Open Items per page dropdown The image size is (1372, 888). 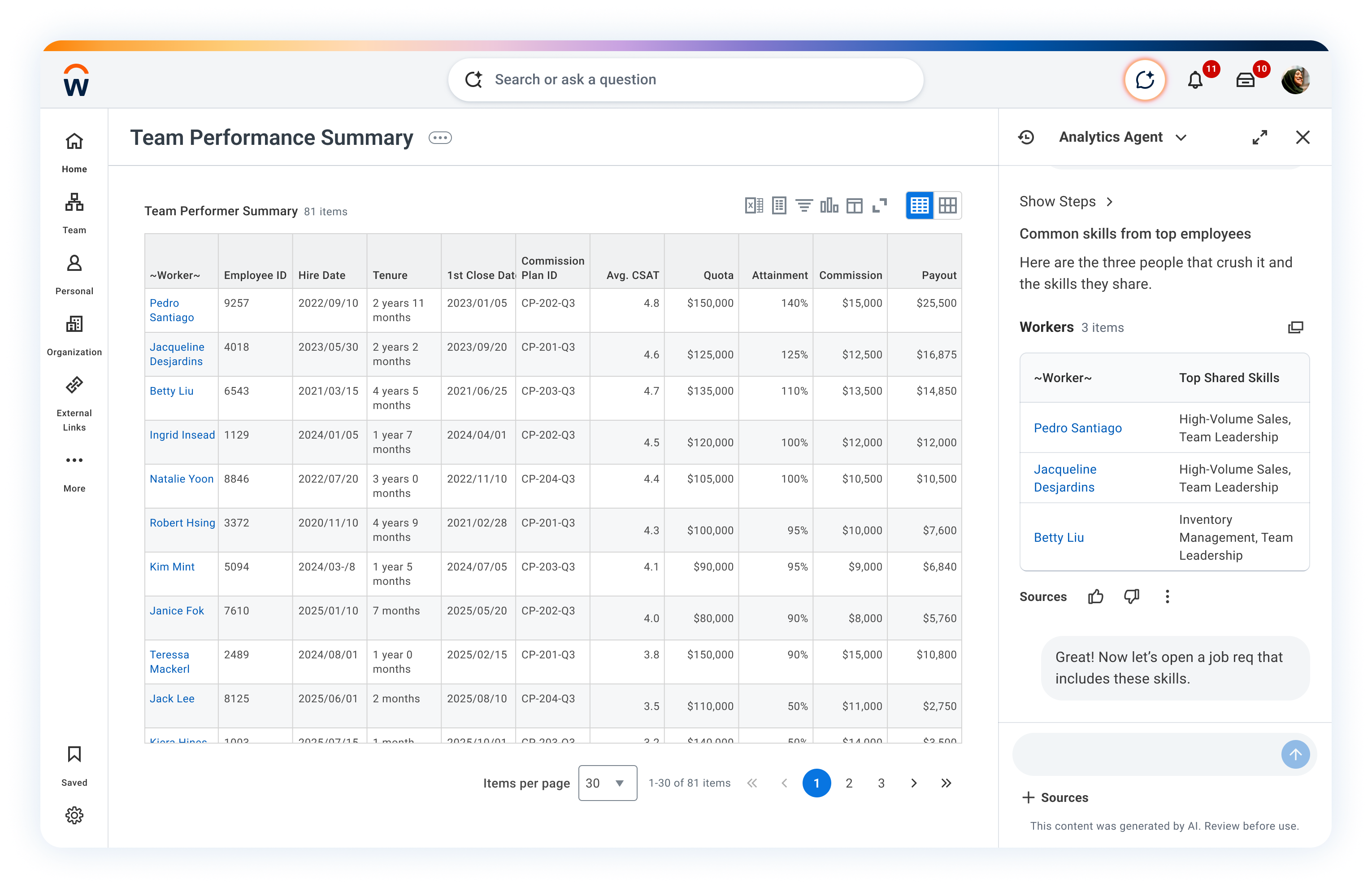[607, 783]
